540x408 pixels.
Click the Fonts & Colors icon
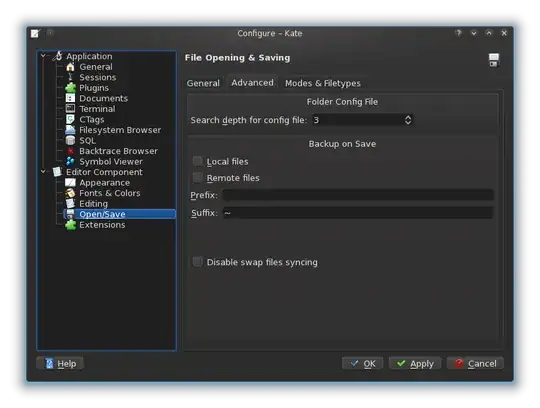[x=70, y=193]
